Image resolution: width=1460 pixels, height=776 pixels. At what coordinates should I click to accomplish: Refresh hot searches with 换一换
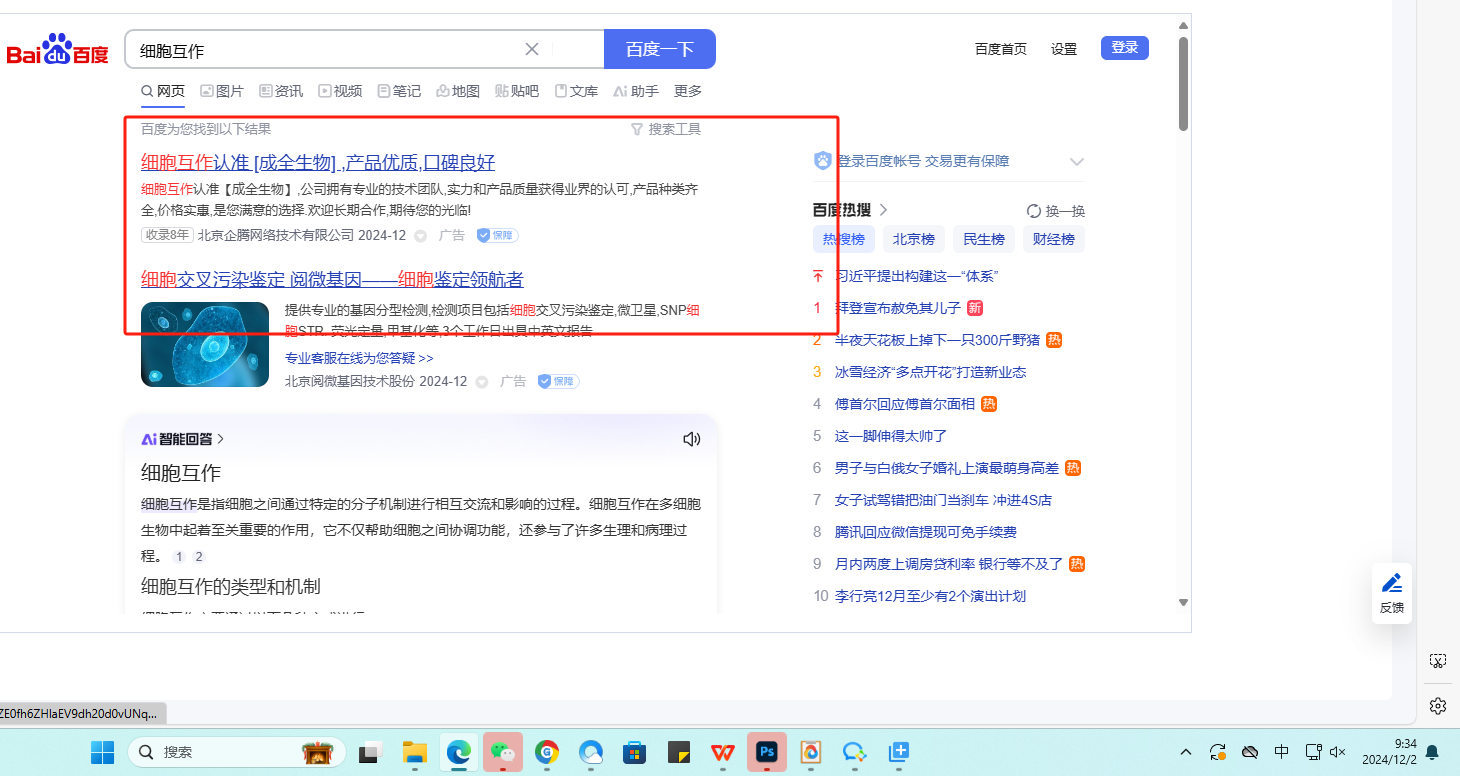pos(1055,211)
